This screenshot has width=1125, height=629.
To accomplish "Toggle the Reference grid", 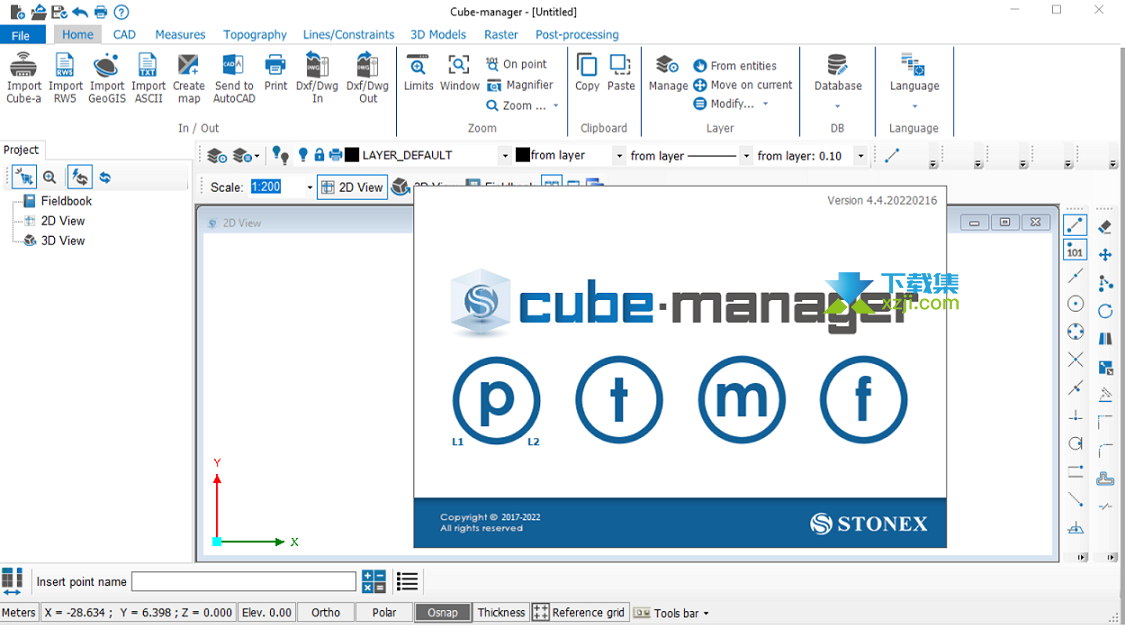I will (579, 613).
